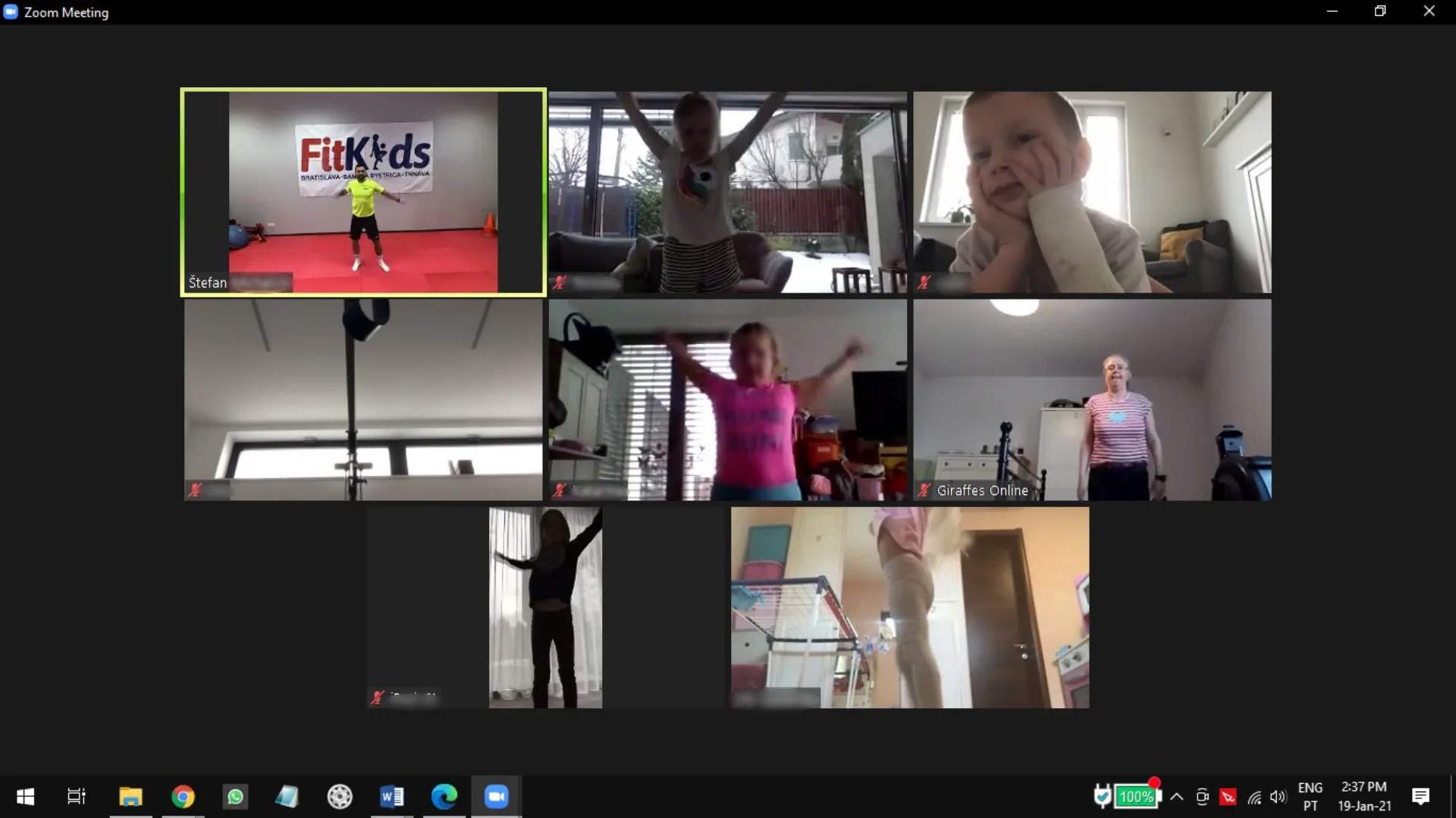Click the muted mic icon on Giraffes Online
This screenshot has width=1456, height=818.
pyautogui.click(x=924, y=490)
